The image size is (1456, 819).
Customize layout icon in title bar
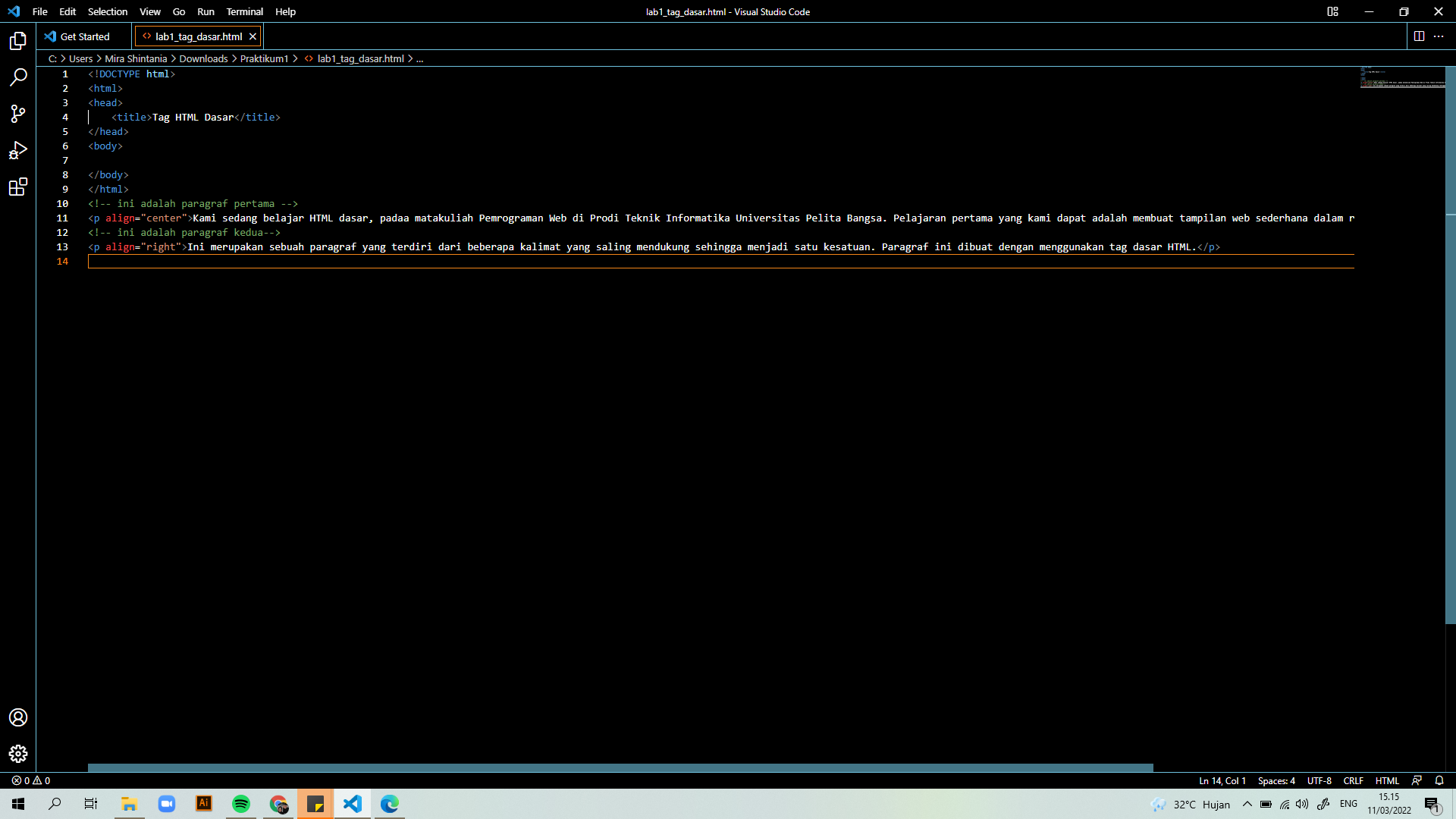[1332, 11]
